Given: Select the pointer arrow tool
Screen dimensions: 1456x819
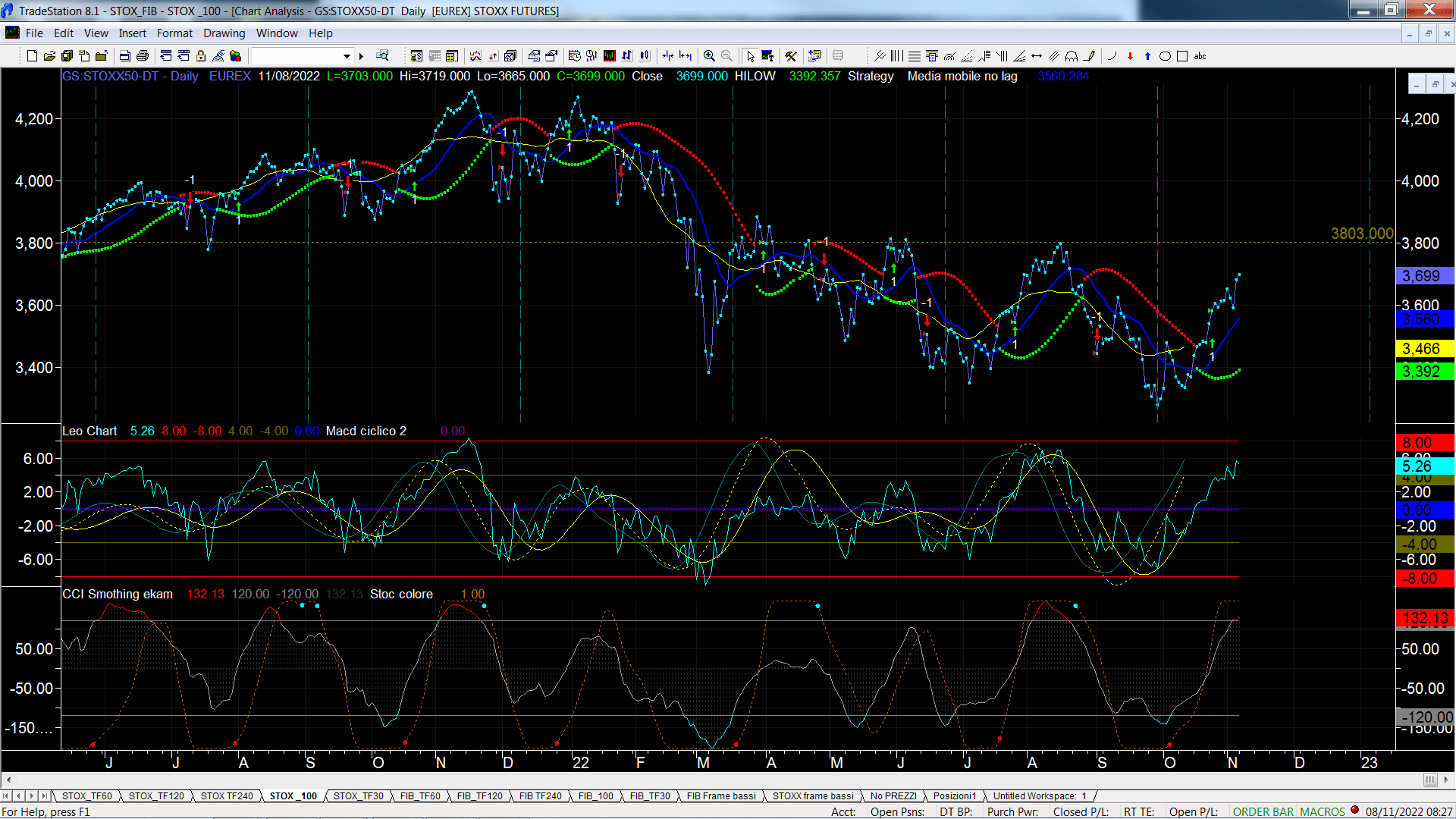Looking at the screenshot, I should [750, 56].
